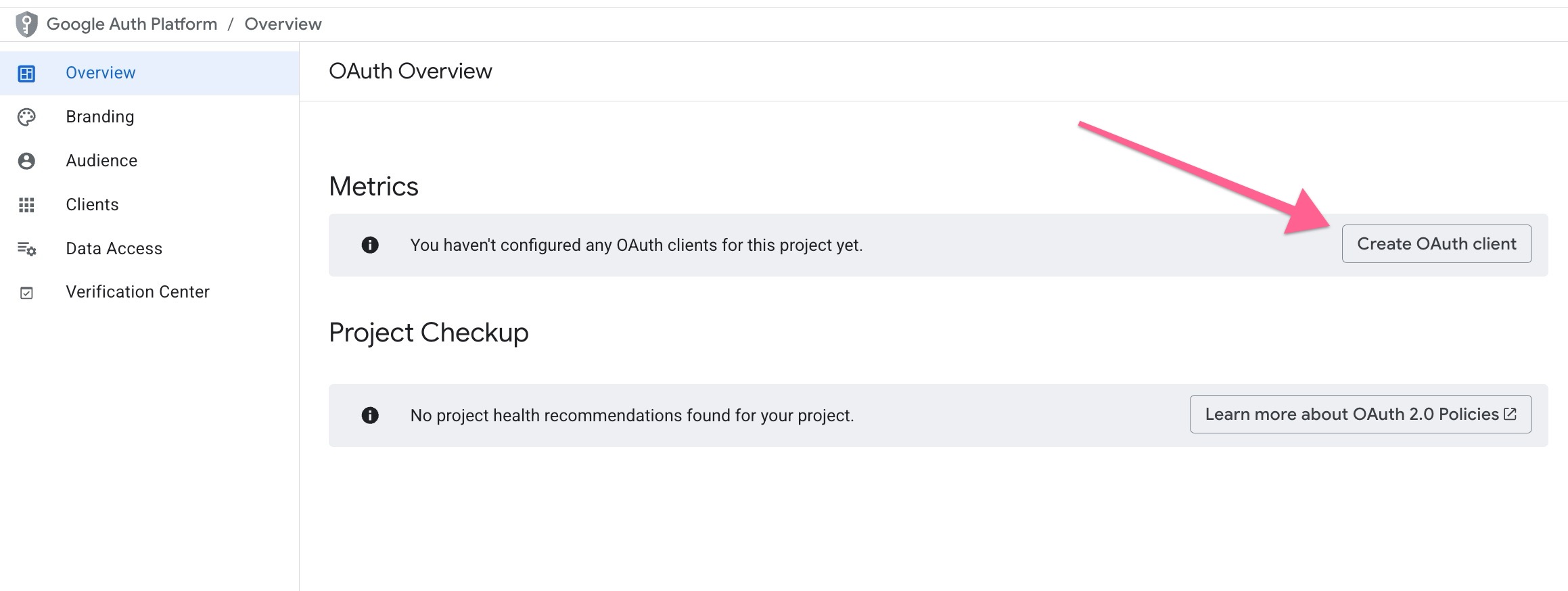The image size is (1568, 591).
Task: Click the info icon in Project Checkup banner
Action: coord(370,415)
